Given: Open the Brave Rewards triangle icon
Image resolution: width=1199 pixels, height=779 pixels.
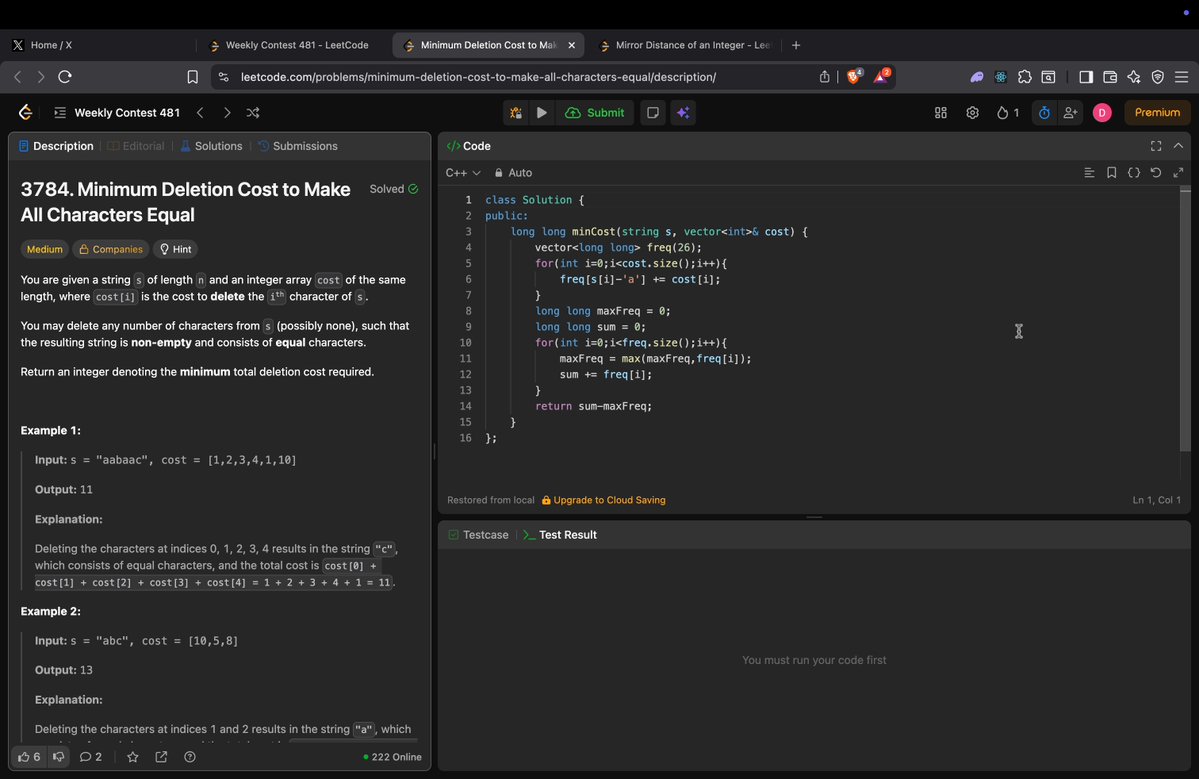Looking at the screenshot, I should click(882, 76).
